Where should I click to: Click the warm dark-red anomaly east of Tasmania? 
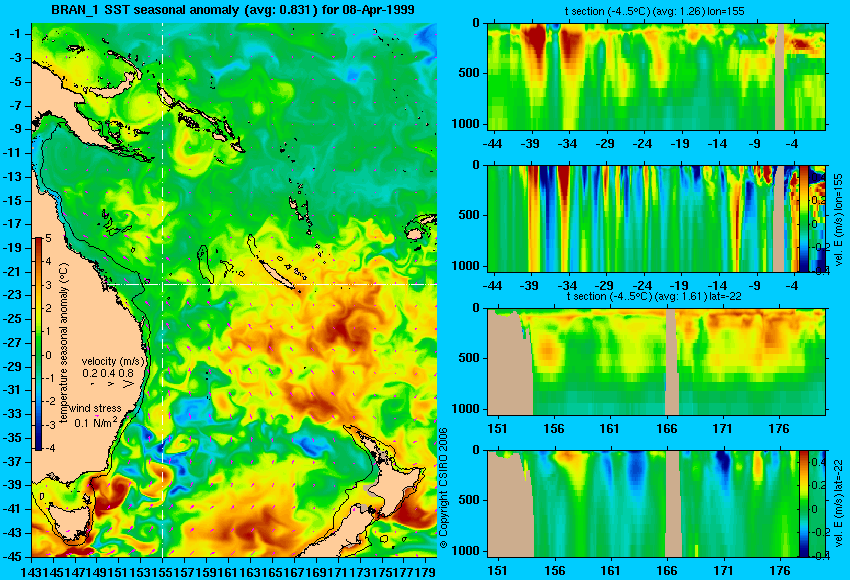click(112, 496)
